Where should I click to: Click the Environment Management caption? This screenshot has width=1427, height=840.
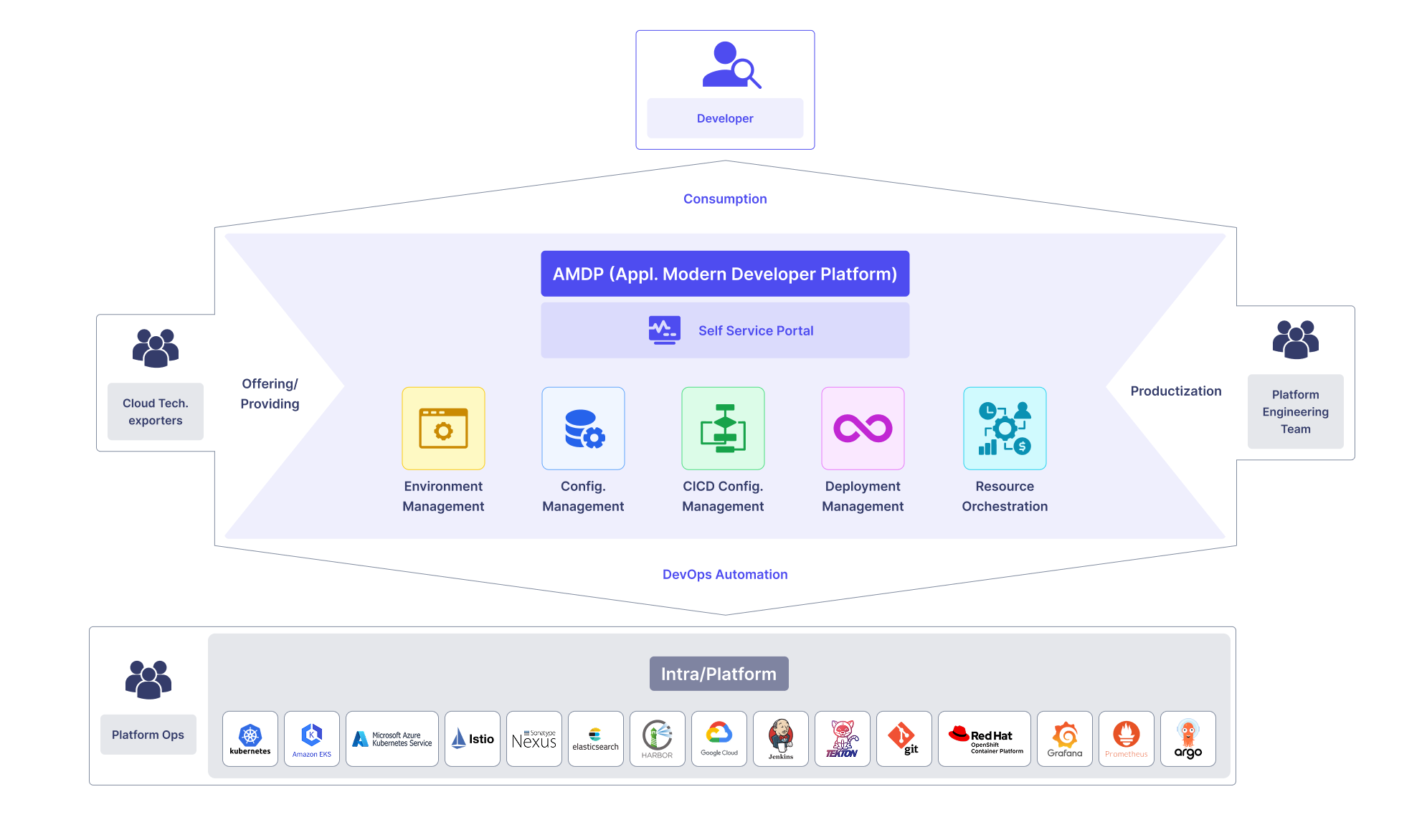click(x=443, y=496)
